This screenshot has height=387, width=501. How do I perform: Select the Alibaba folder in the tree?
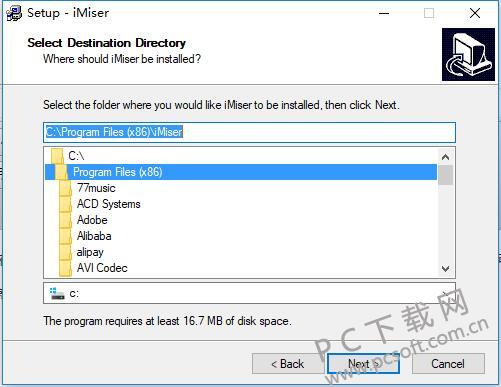pos(94,236)
